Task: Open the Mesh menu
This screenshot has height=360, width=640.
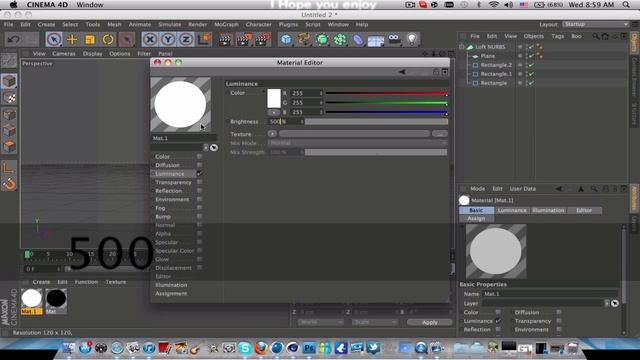Action: [x=114, y=24]
